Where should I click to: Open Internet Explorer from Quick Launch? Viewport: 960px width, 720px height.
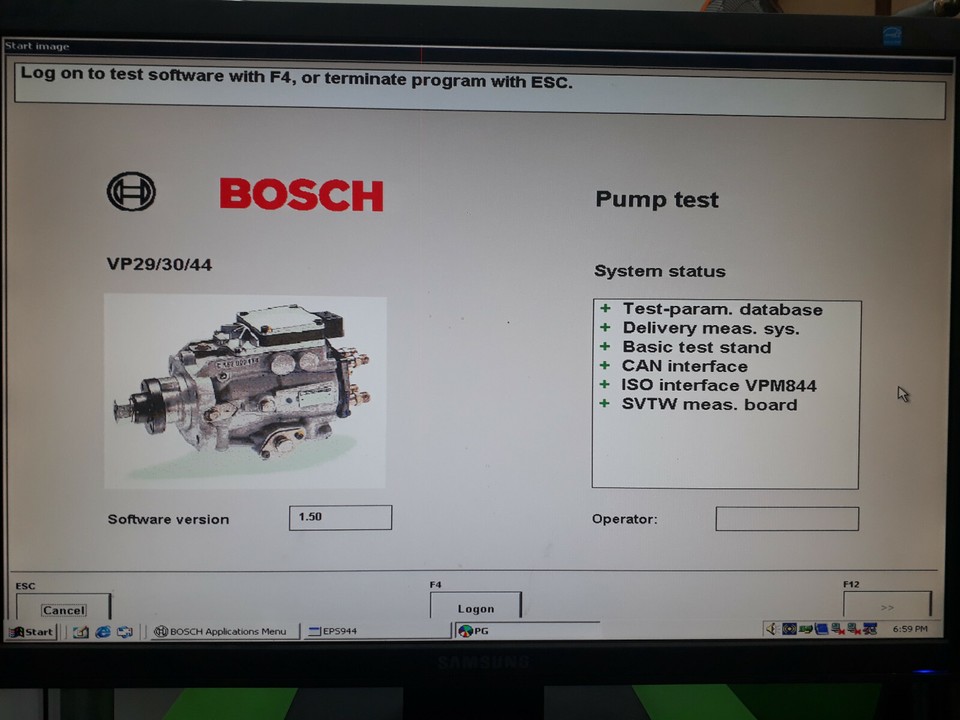coord(101,631)
